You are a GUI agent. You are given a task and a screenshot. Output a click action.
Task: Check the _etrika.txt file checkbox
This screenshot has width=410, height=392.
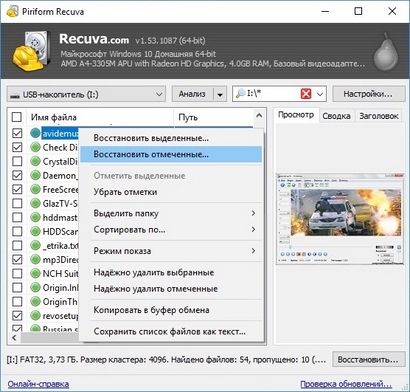click(17, 245)
